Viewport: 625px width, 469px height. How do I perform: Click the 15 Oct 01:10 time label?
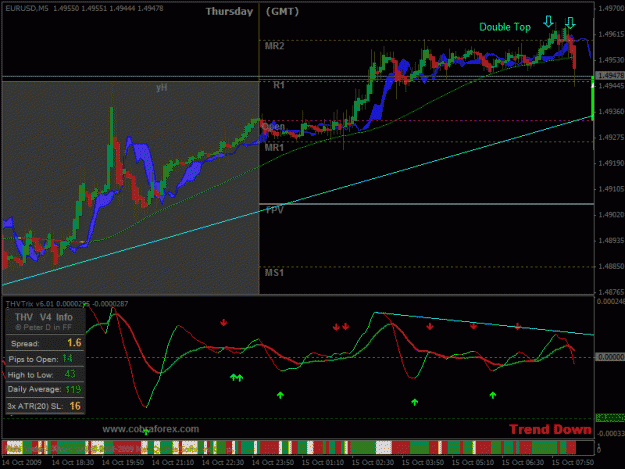(323, 463)
